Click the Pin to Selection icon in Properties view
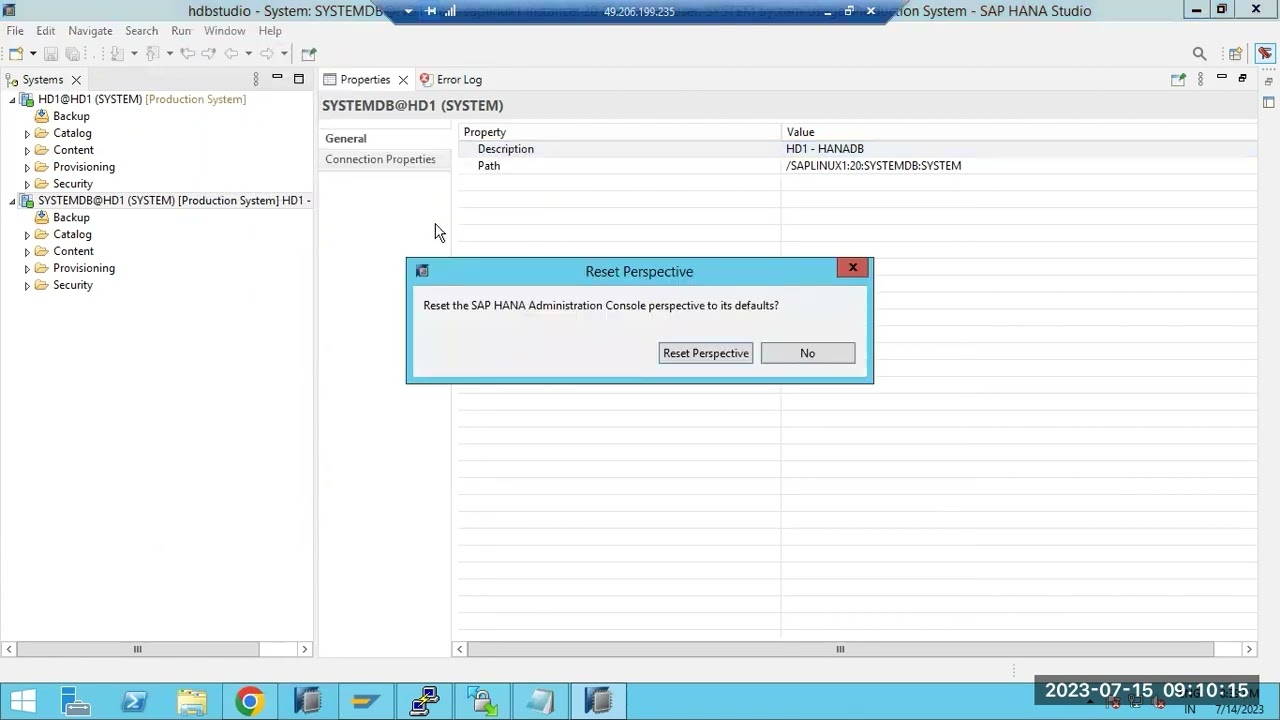 tap(1178, 79)
